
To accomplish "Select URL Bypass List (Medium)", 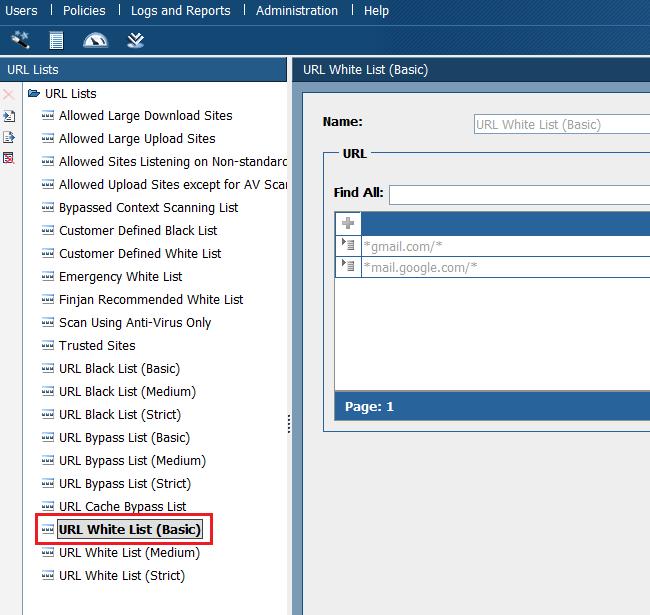I will pos(132,460).
